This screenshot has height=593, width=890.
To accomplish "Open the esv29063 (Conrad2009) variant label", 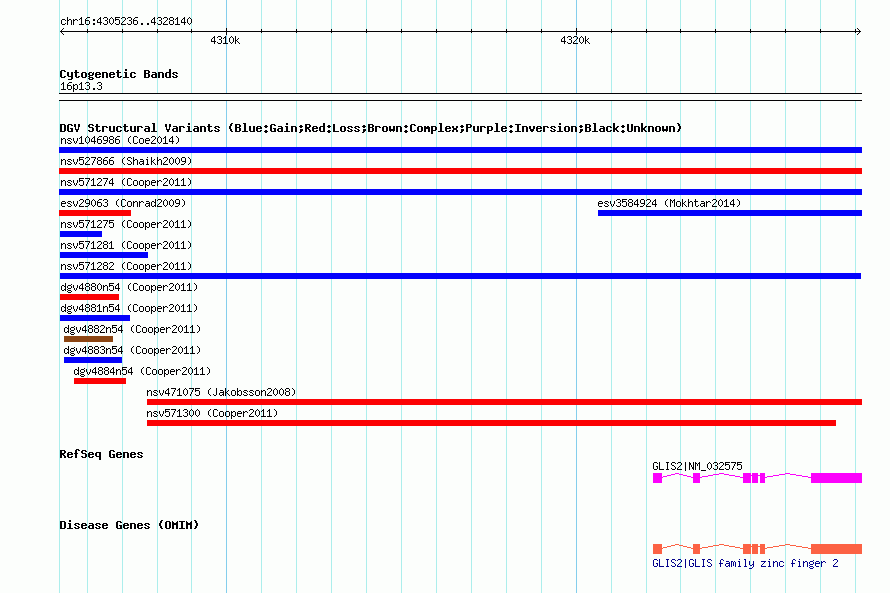I will [x=123, y=203].
